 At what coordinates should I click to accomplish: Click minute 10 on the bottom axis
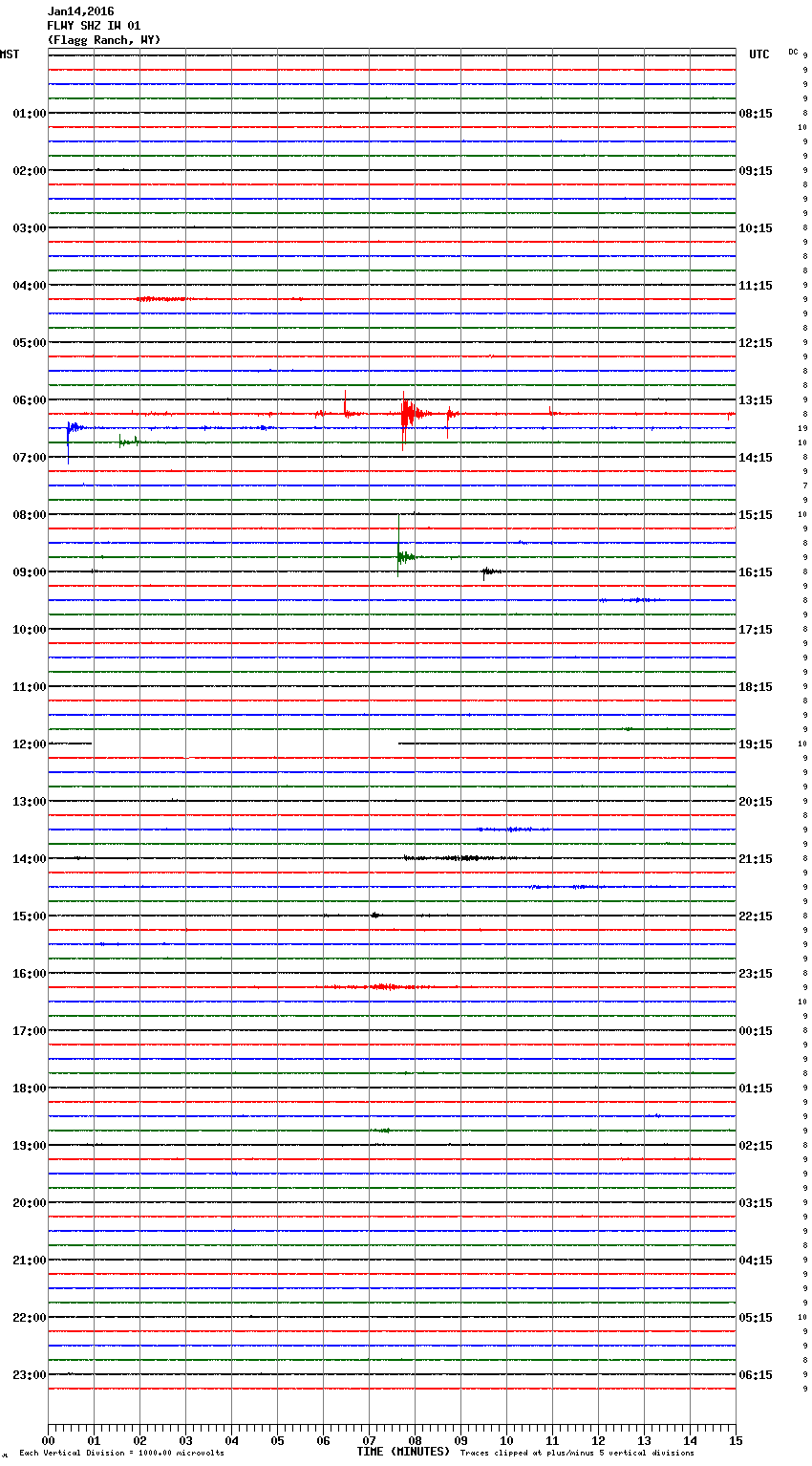[506, 1440]
